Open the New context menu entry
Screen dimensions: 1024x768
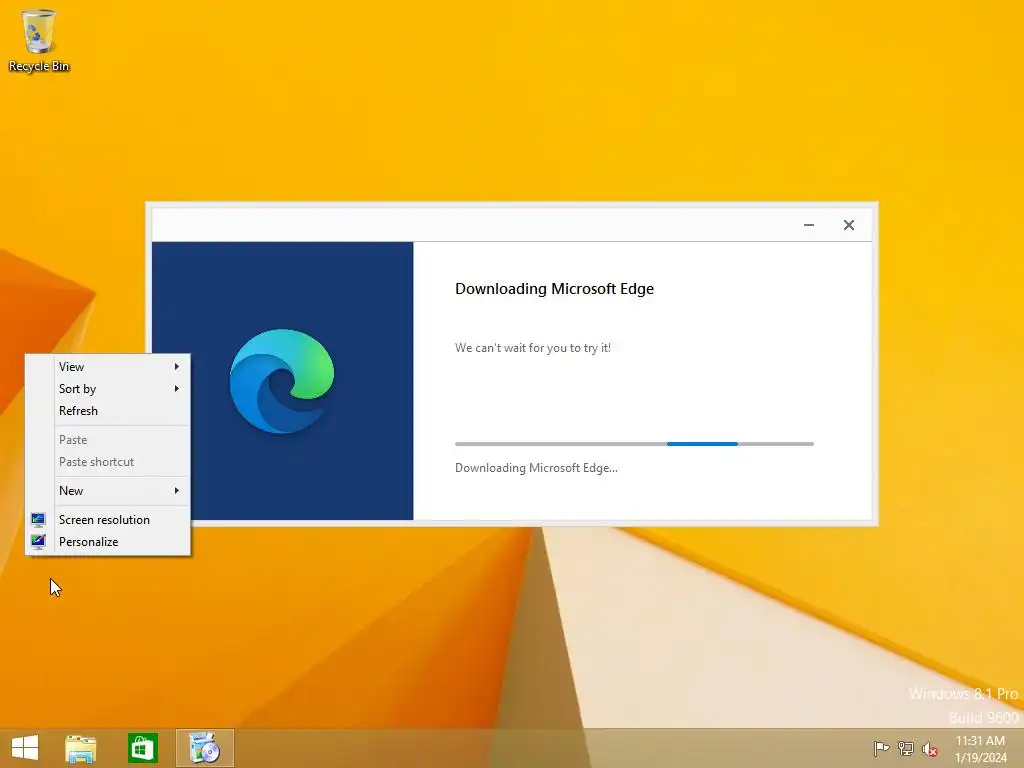click(108, 490)
